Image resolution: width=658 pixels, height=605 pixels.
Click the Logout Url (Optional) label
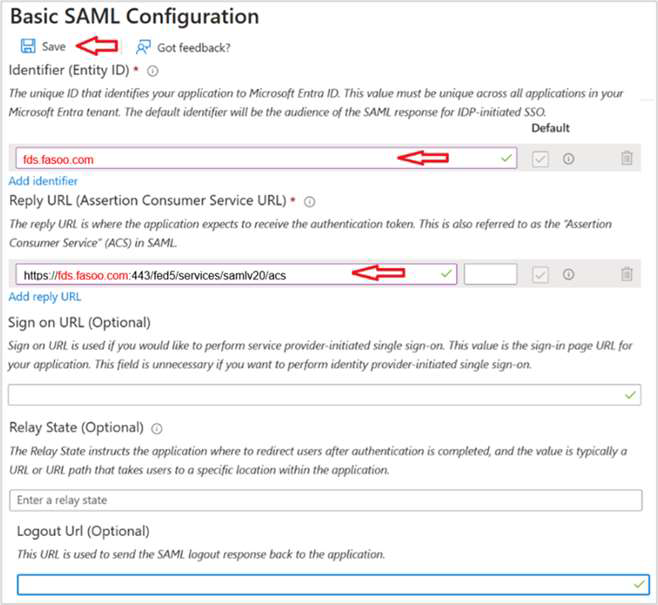coord(83,531)
